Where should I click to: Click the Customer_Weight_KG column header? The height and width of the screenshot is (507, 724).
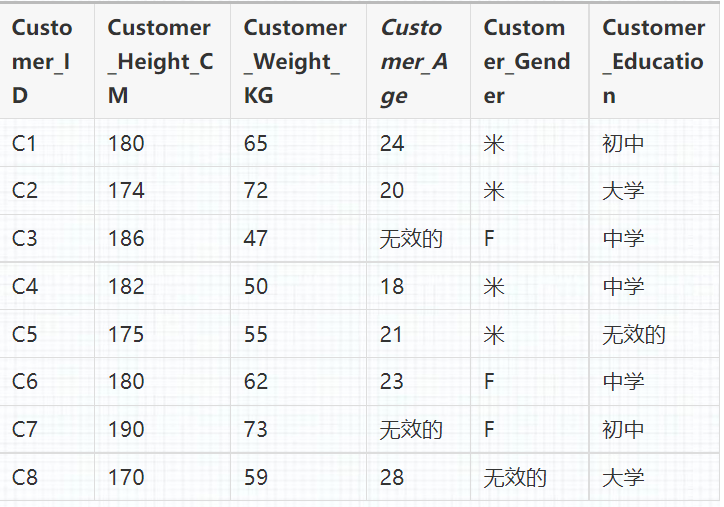[295, 62]
